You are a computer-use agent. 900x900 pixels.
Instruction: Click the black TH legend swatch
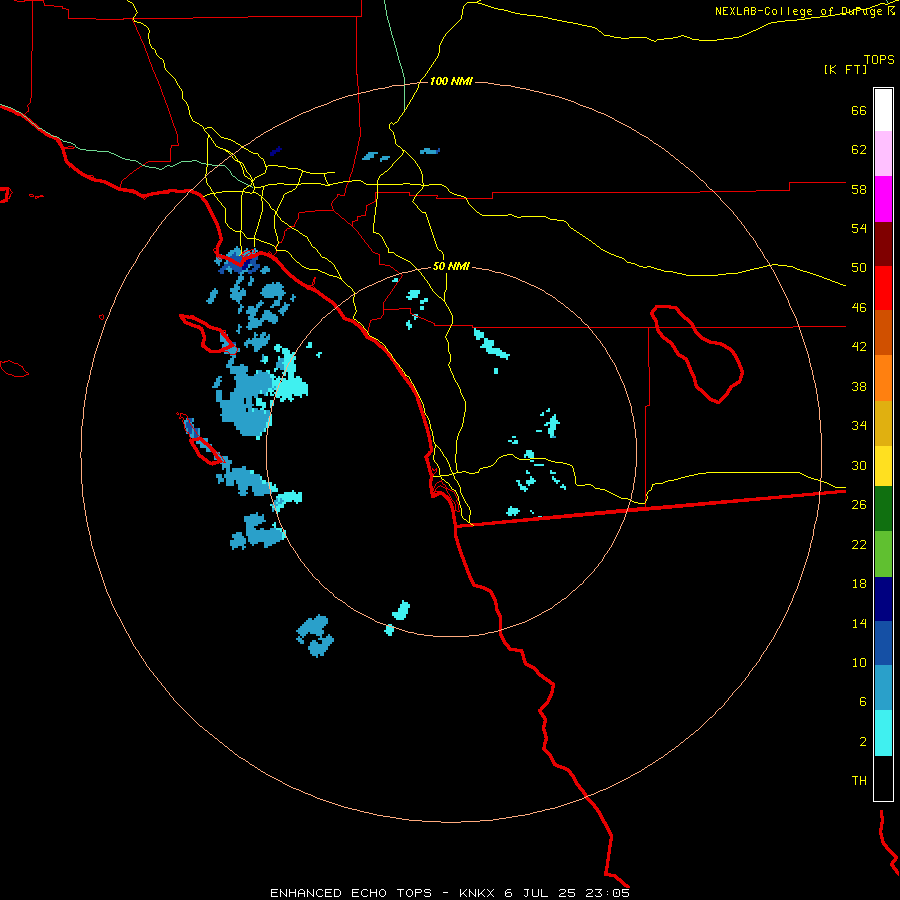[x=883, y=778]
